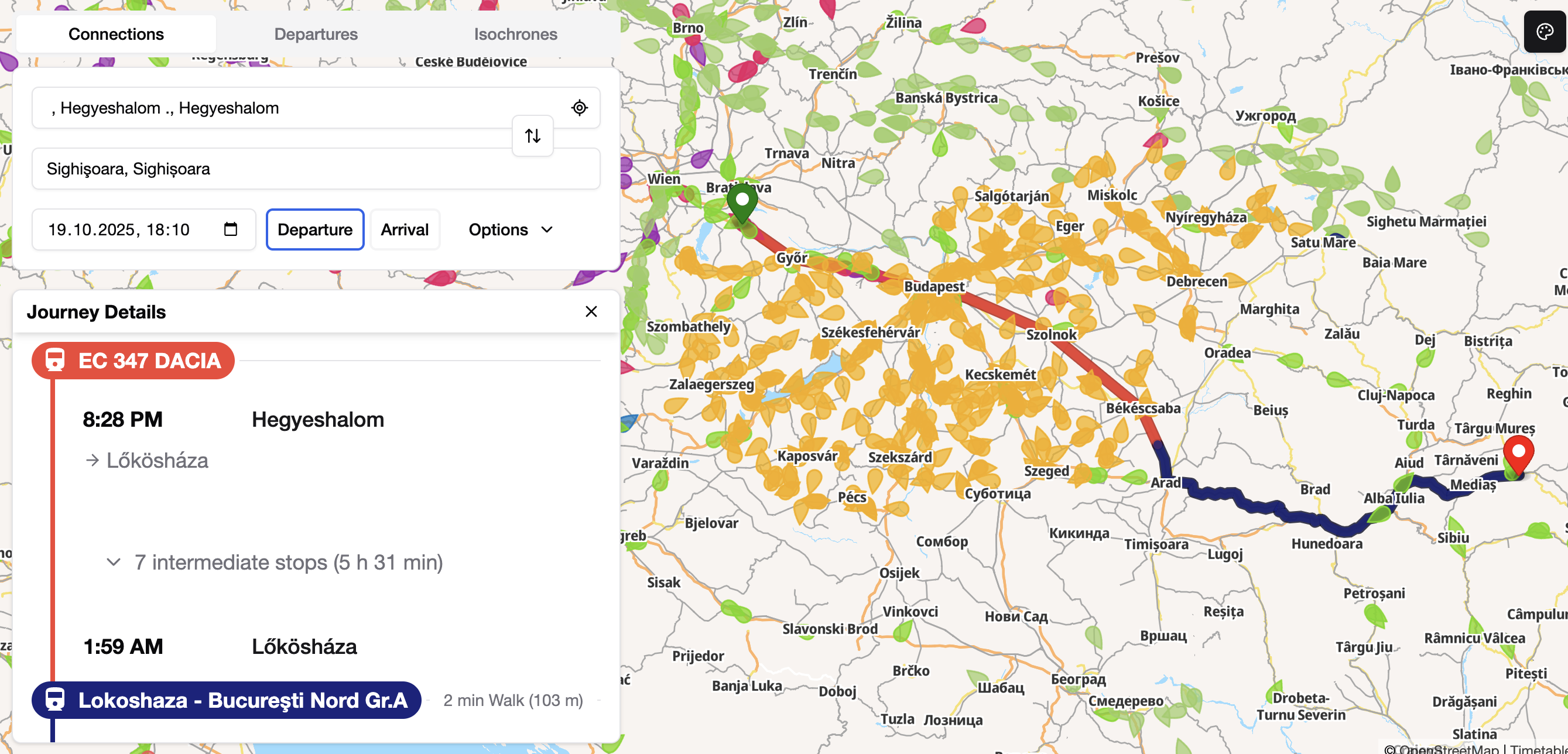Viewport: 1568px width, 754px height.
Task: Click the locate-me crosshair icon
Action: coord(579,108)
